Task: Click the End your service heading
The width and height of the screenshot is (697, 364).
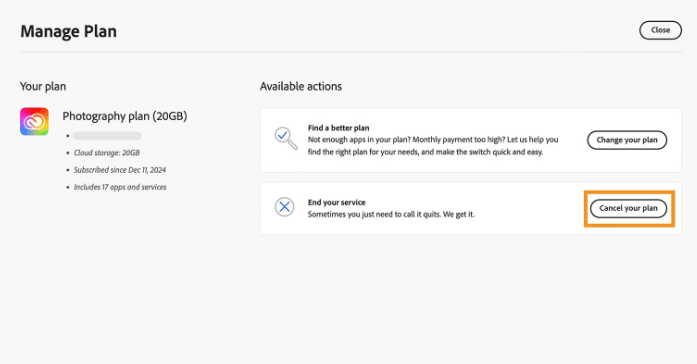Action: coord(336,202)
